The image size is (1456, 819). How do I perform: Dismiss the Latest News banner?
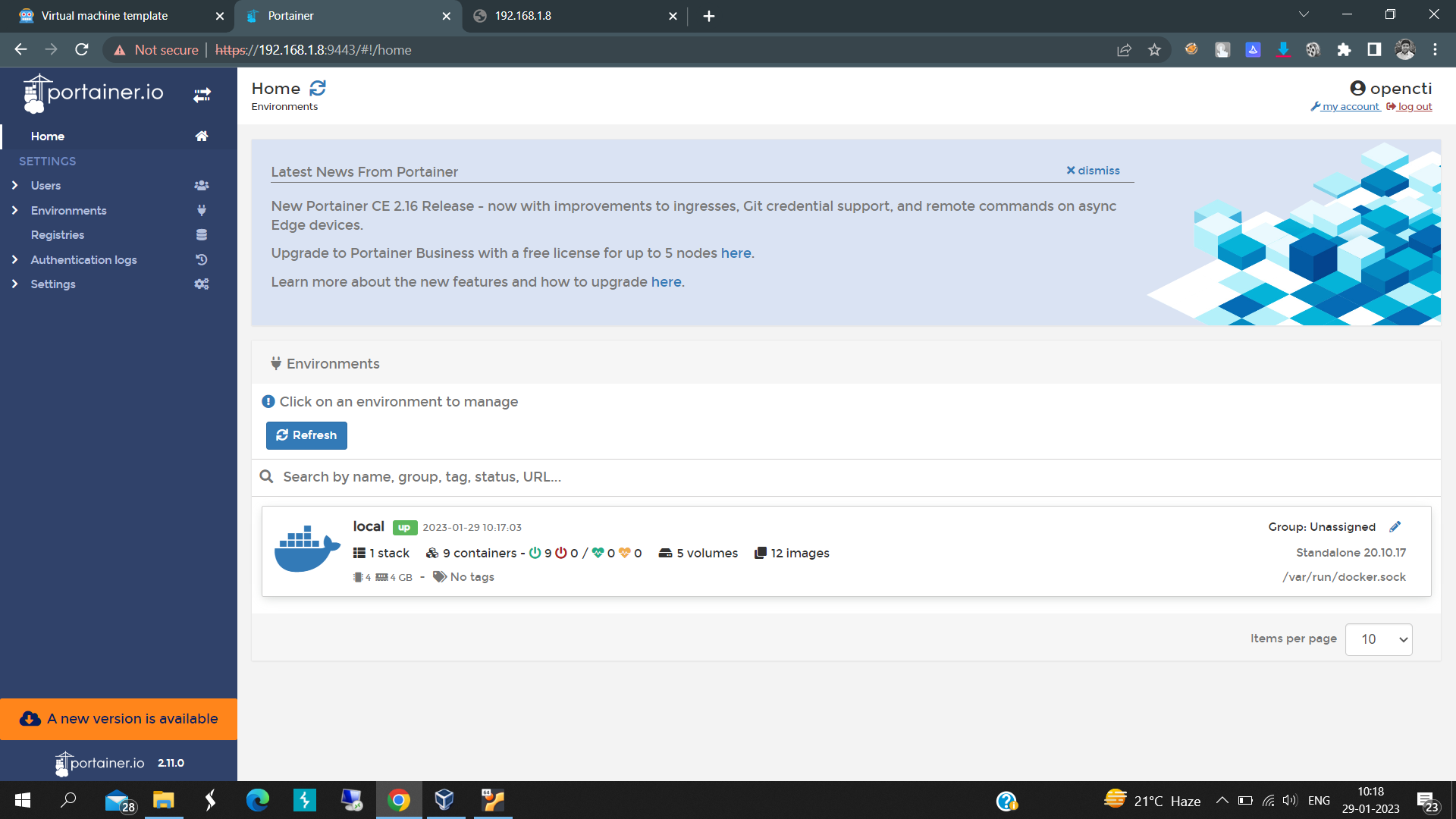point(1092,170)
